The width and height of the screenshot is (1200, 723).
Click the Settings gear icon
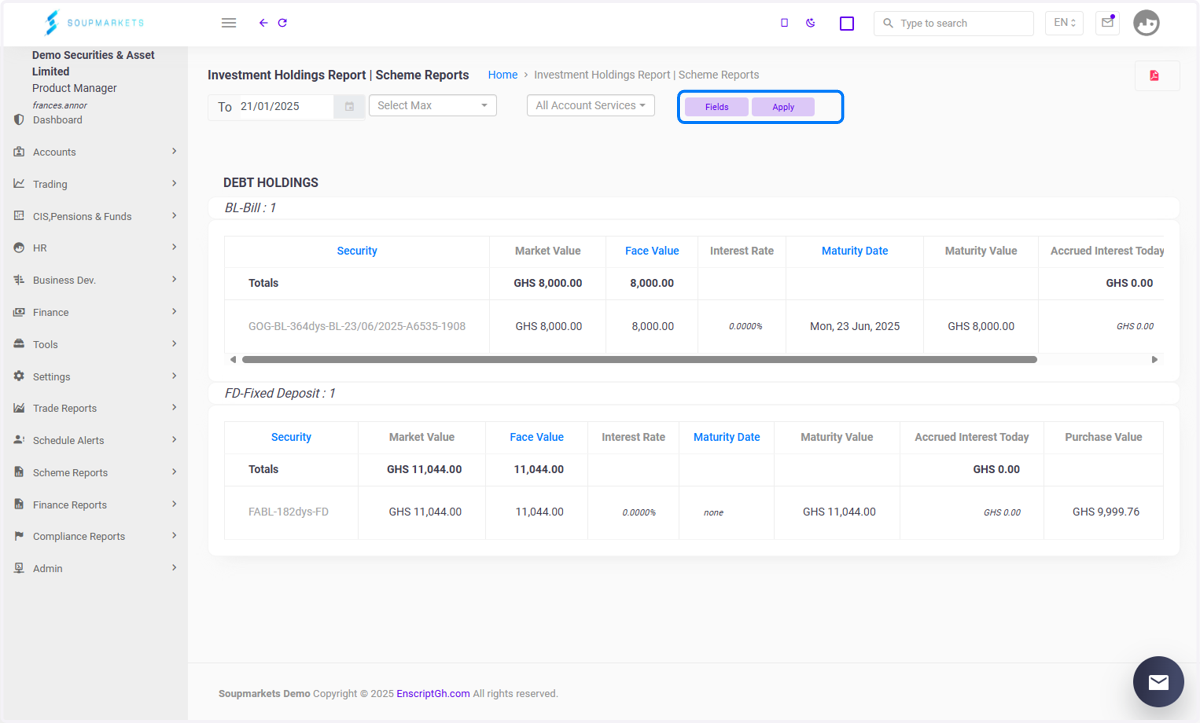pyautogui.click(x=19, y=377)
